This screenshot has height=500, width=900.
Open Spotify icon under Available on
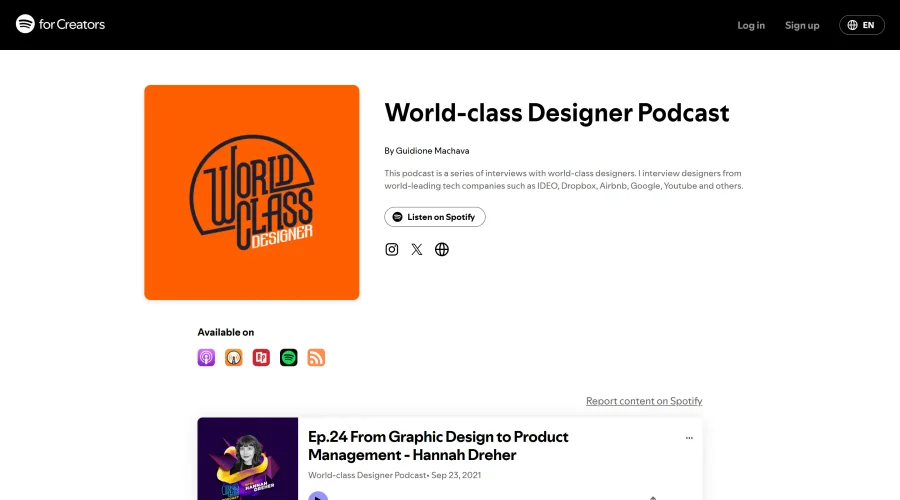(289, 358)
